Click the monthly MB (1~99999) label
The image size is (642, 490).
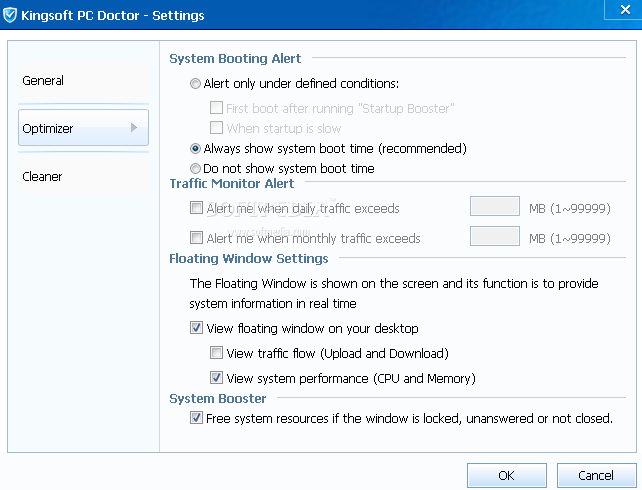coord(570,238)
